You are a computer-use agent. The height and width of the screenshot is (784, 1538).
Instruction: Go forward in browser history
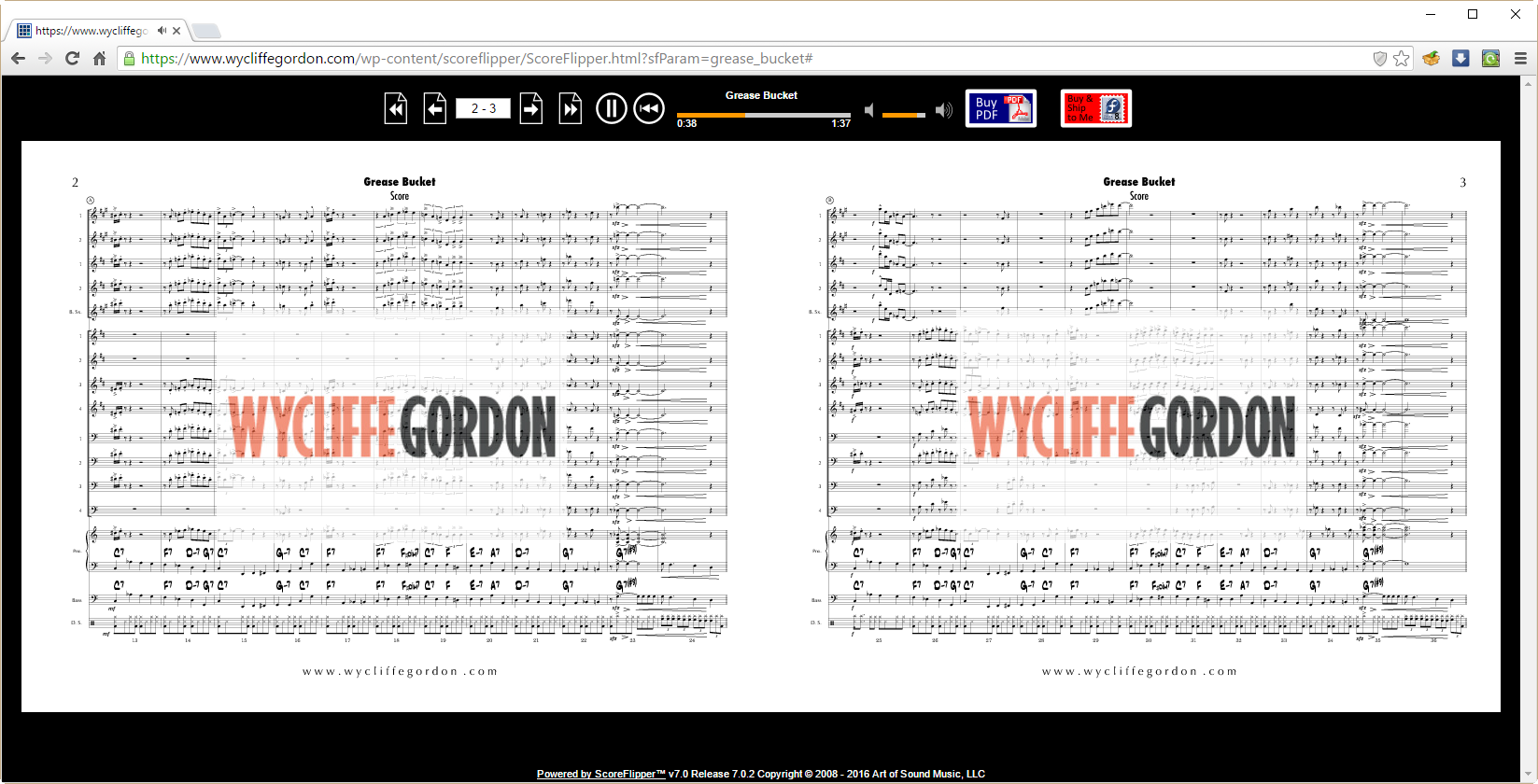tap(45, 58)
